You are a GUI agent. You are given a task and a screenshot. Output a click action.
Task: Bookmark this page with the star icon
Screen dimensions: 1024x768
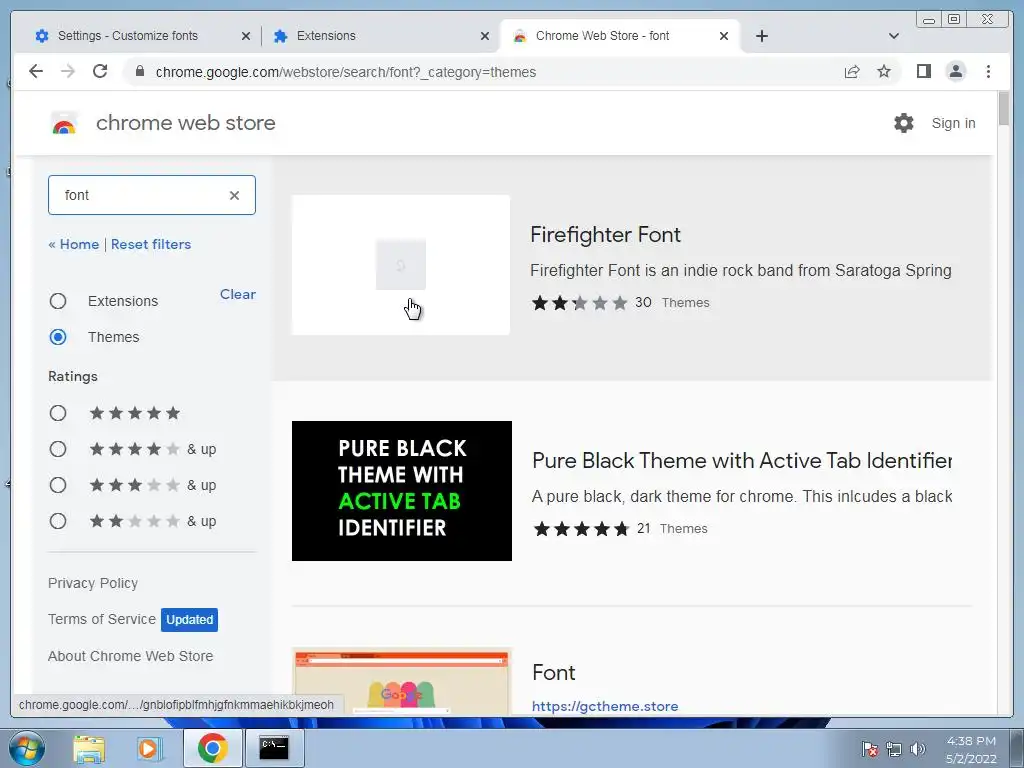point(884,71)
